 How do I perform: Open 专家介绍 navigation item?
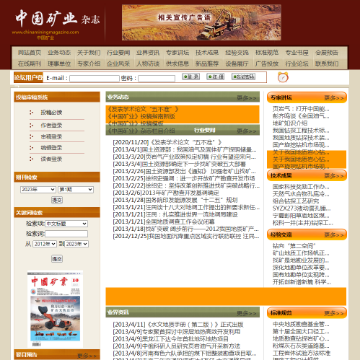(89, 63)
